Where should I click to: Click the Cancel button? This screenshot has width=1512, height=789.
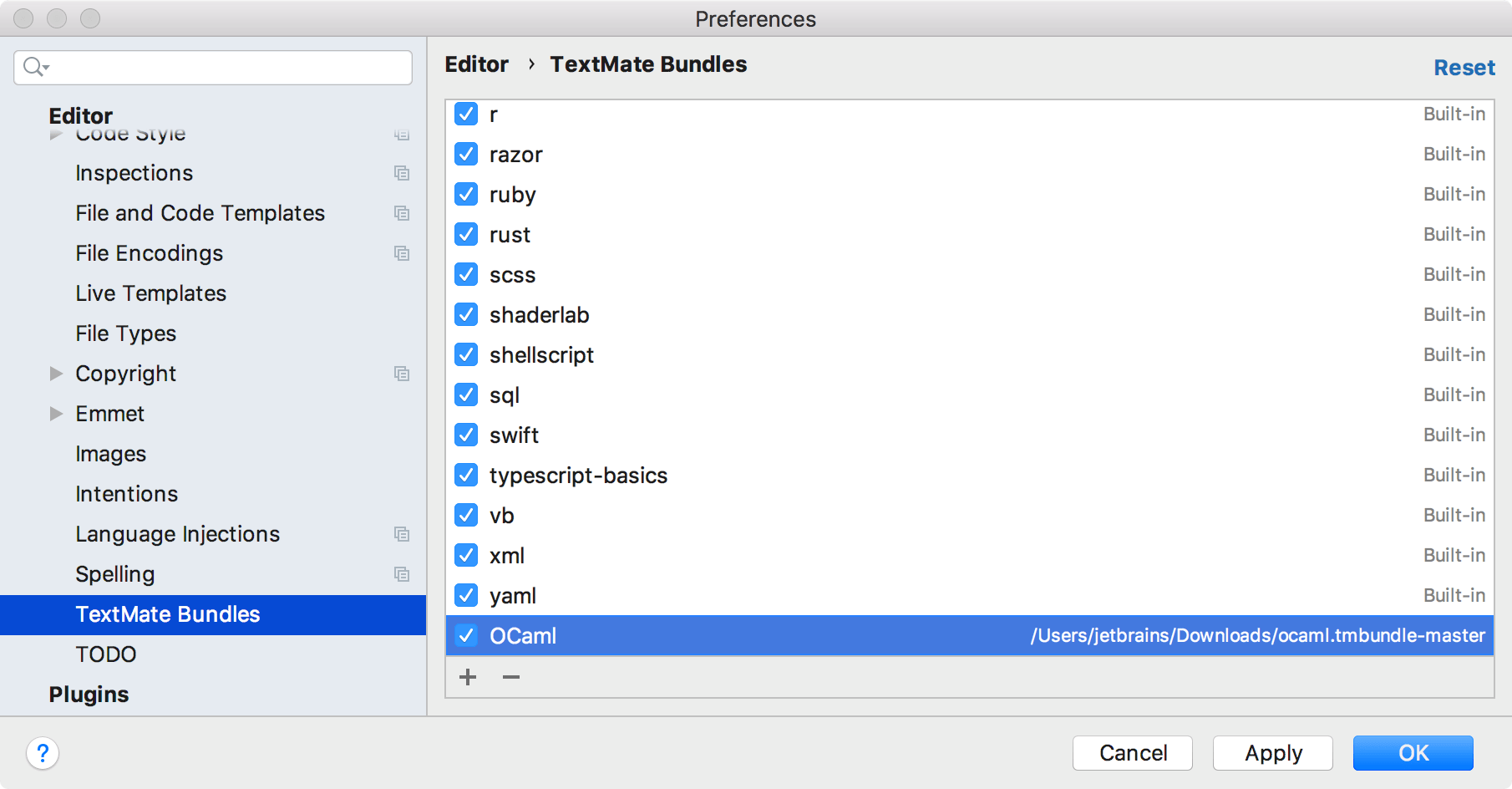[1132, 753]
